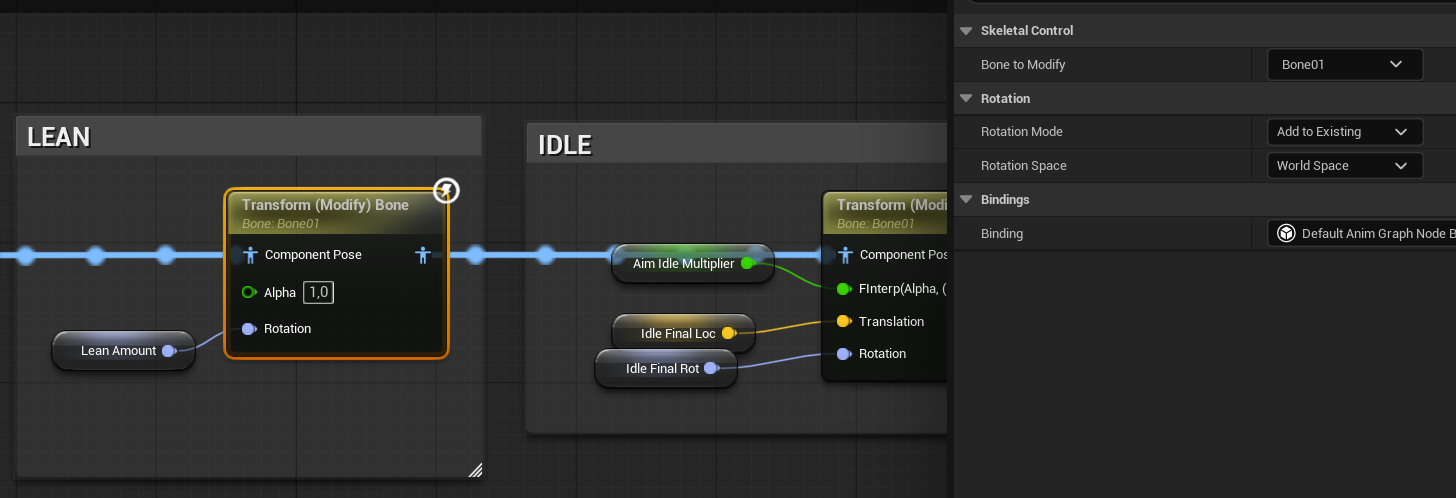
Task: Click Rotation input pin on LEAN Transform node
Action: click(249, 329)
